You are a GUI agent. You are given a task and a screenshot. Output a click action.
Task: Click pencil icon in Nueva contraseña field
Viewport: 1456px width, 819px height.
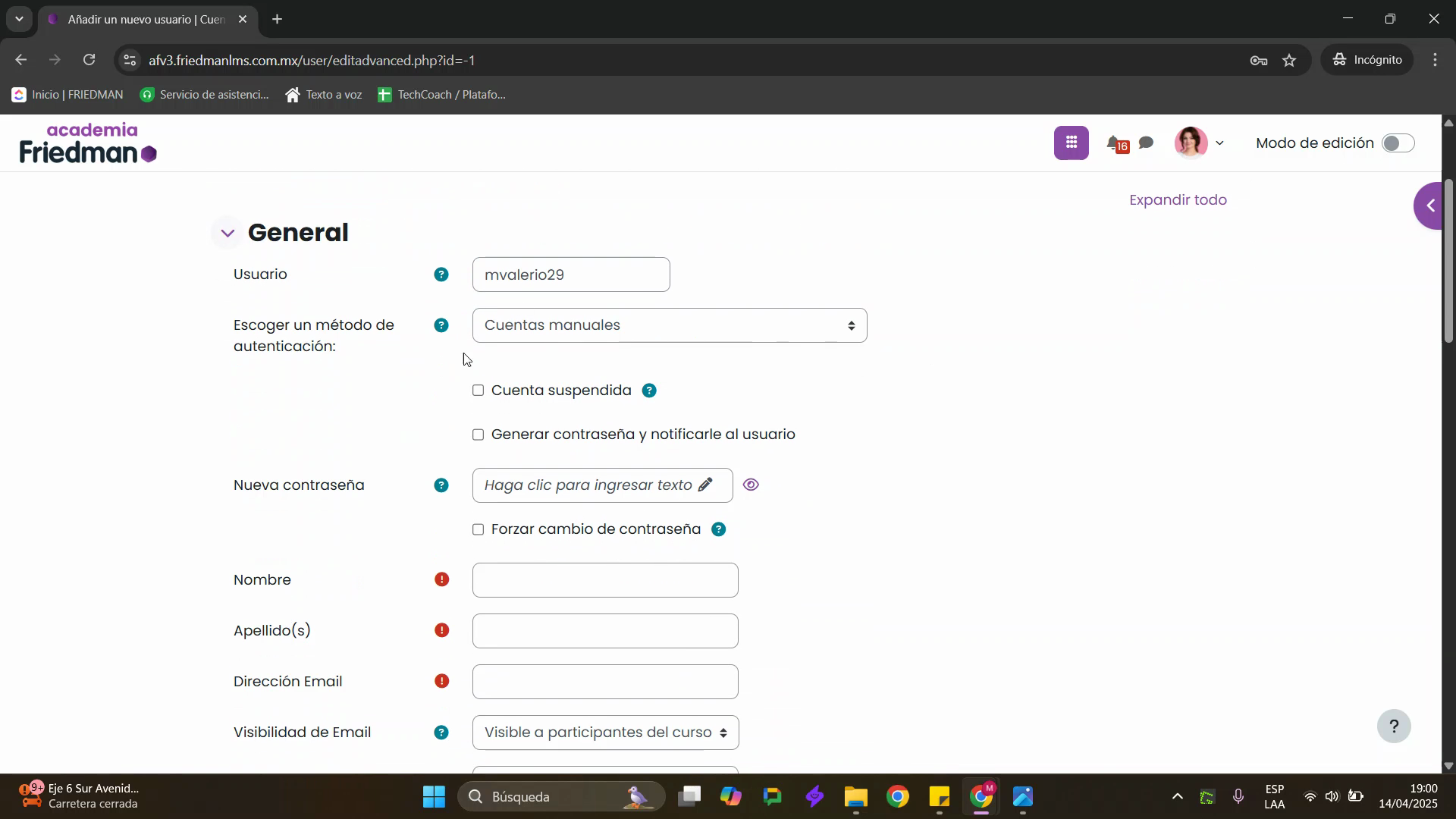[705, 485]
